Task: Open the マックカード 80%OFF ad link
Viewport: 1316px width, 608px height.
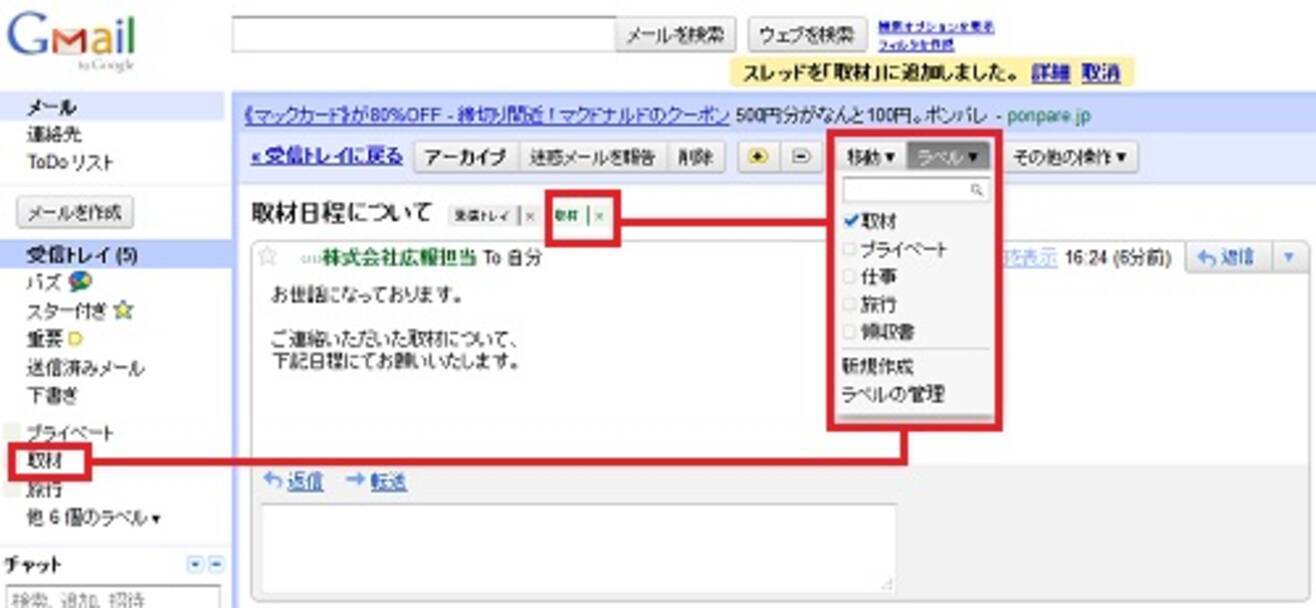Action: pyautogui.click(x=487, y=115)
